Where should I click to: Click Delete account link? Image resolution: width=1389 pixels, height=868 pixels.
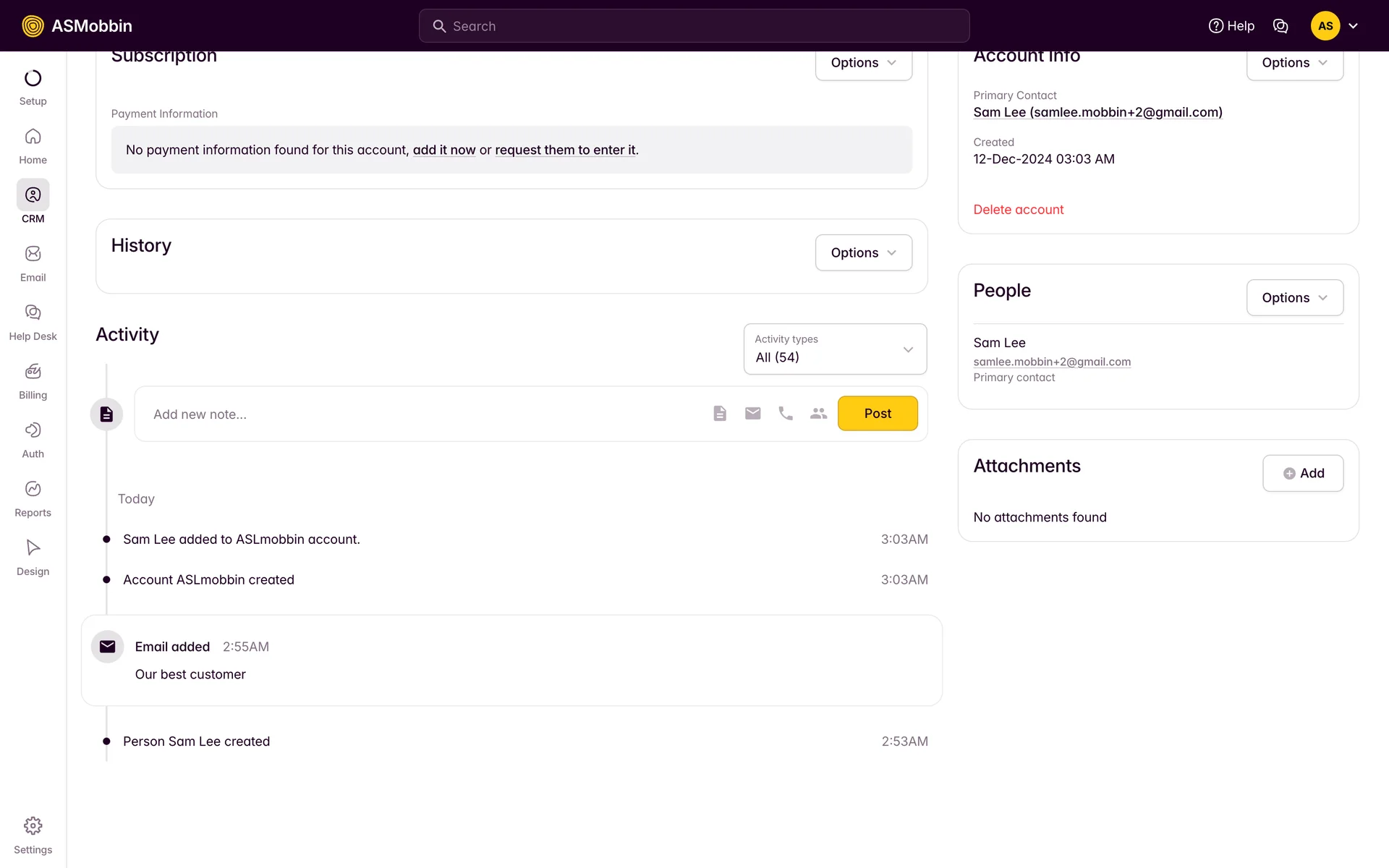pyautogui.click(x=1018, y=210)
